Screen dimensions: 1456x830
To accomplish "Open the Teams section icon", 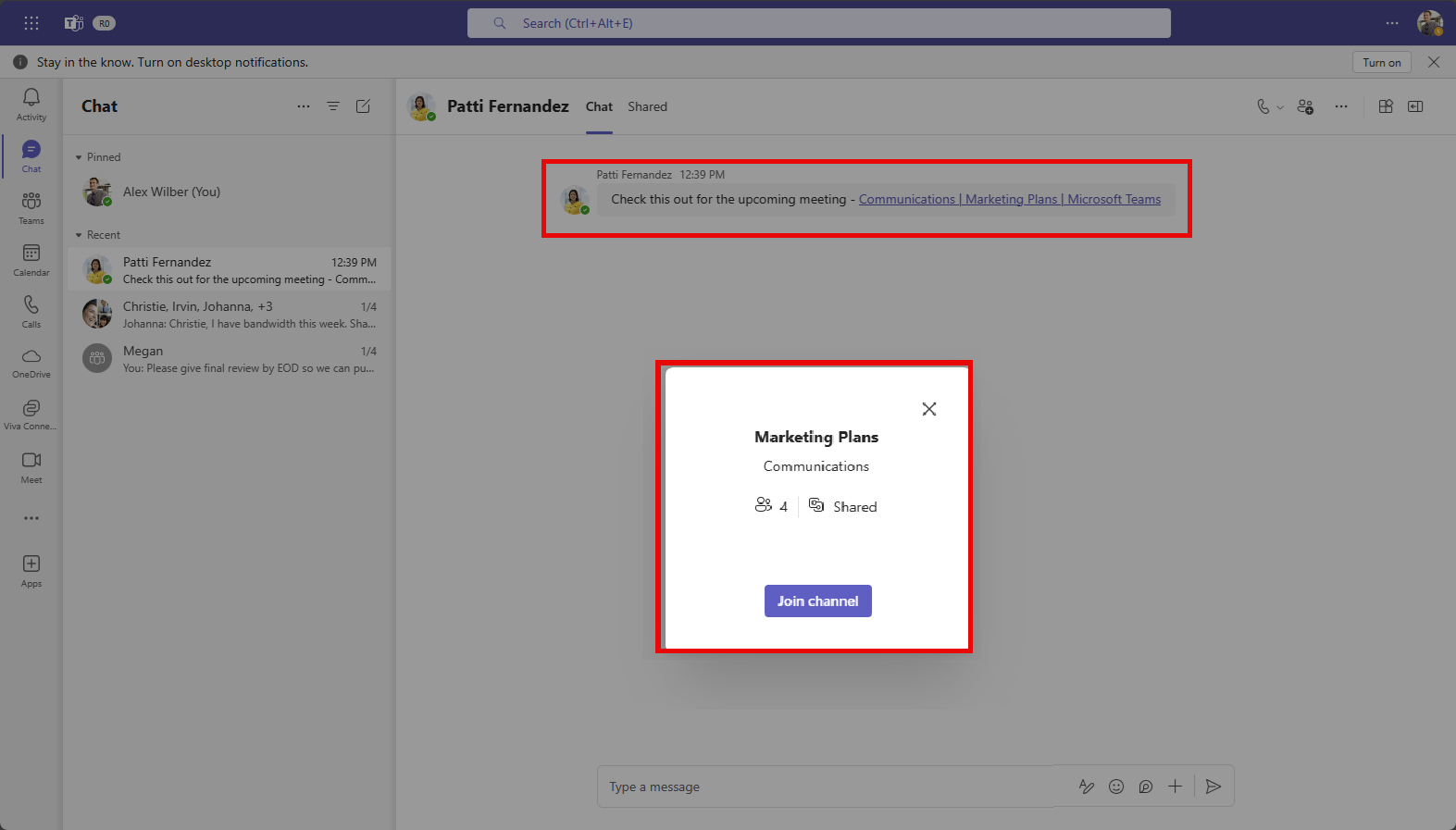I will point(31,207).
